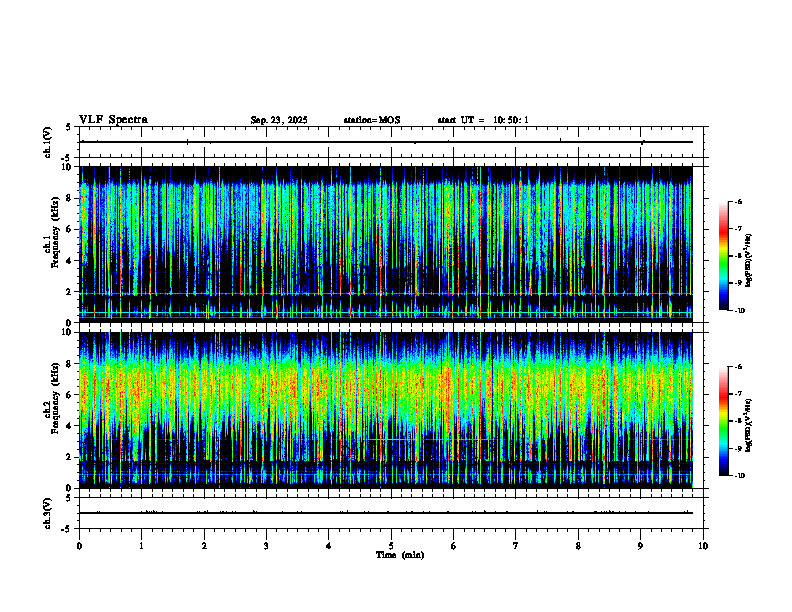
Task: Click the ch.1 colorbar "log(PSD)" label
Action: point(749,260)
